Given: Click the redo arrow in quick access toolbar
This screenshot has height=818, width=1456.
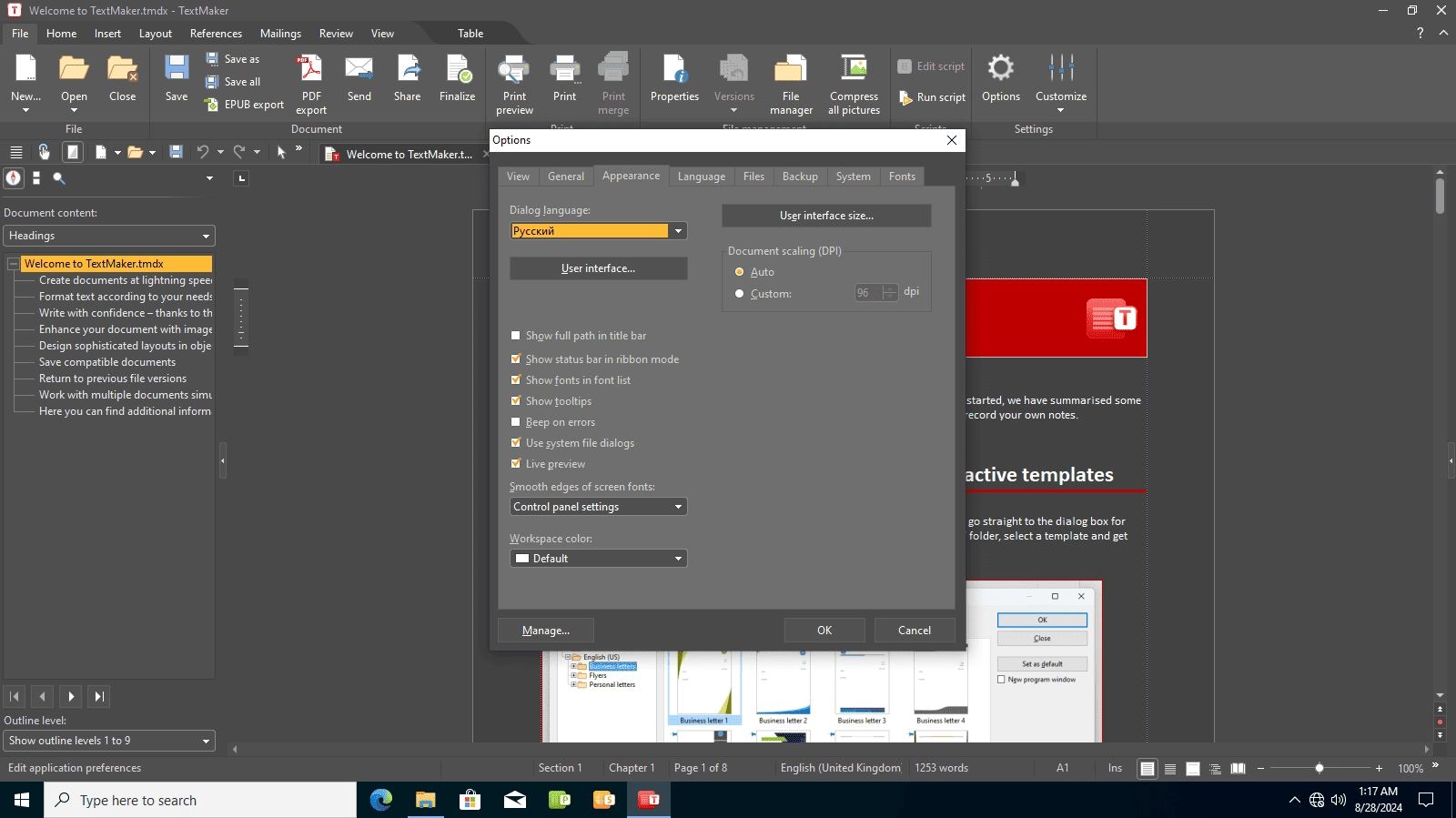Looking at the screenshot, I should [239, 152].
